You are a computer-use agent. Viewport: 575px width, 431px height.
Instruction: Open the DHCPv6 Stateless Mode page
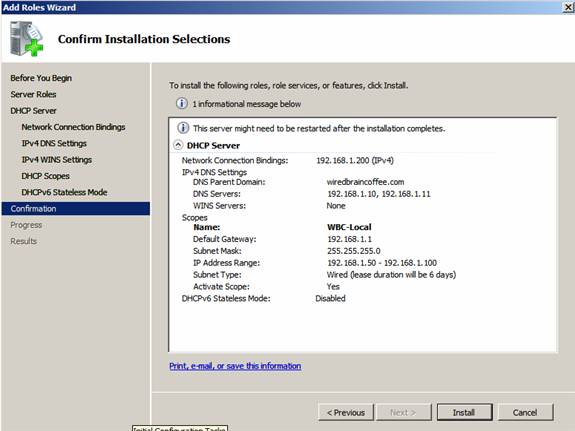click(64, 192)
